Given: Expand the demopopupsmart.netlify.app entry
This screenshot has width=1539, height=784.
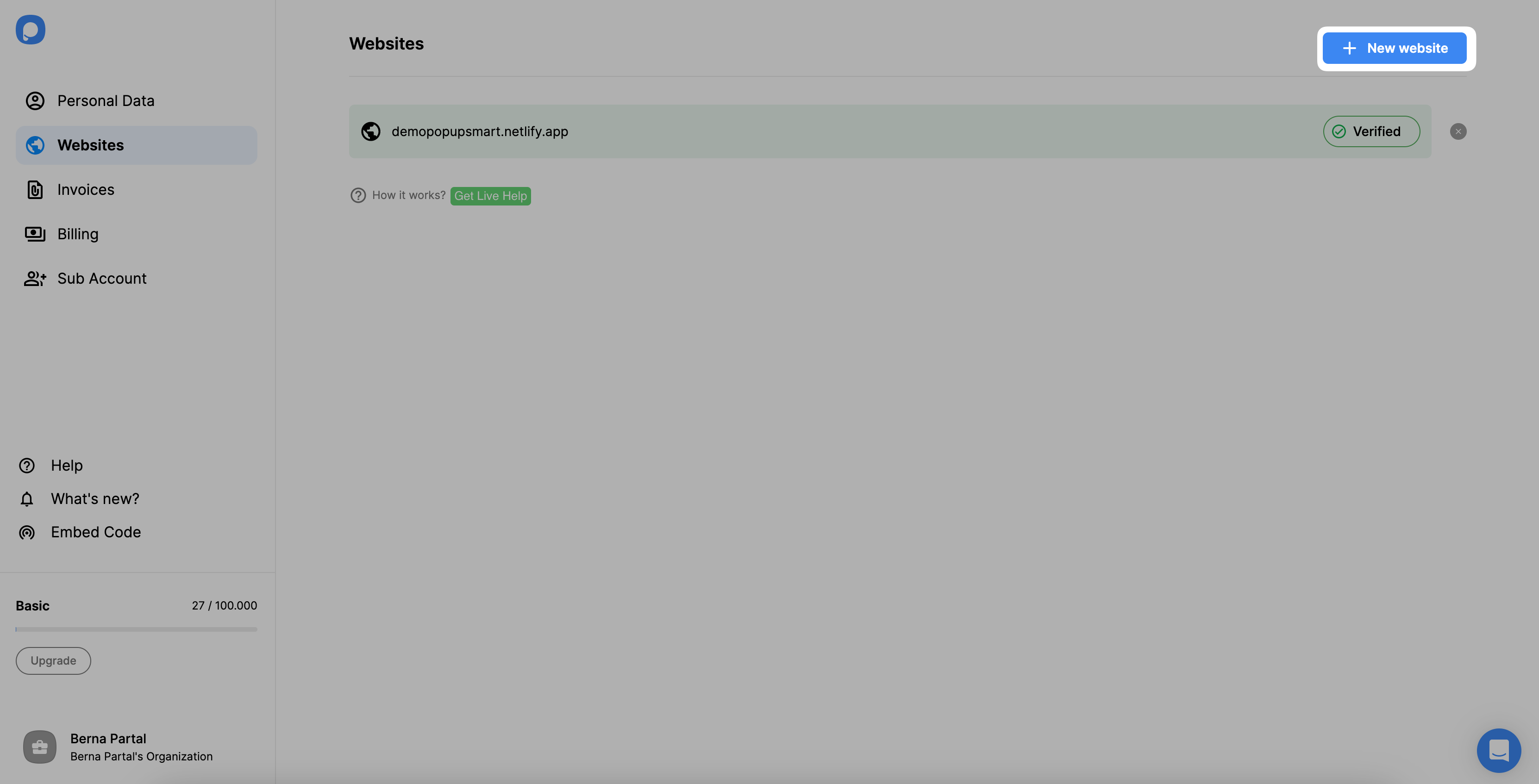Looking at the screenshot, I should (x=890, y=131).
